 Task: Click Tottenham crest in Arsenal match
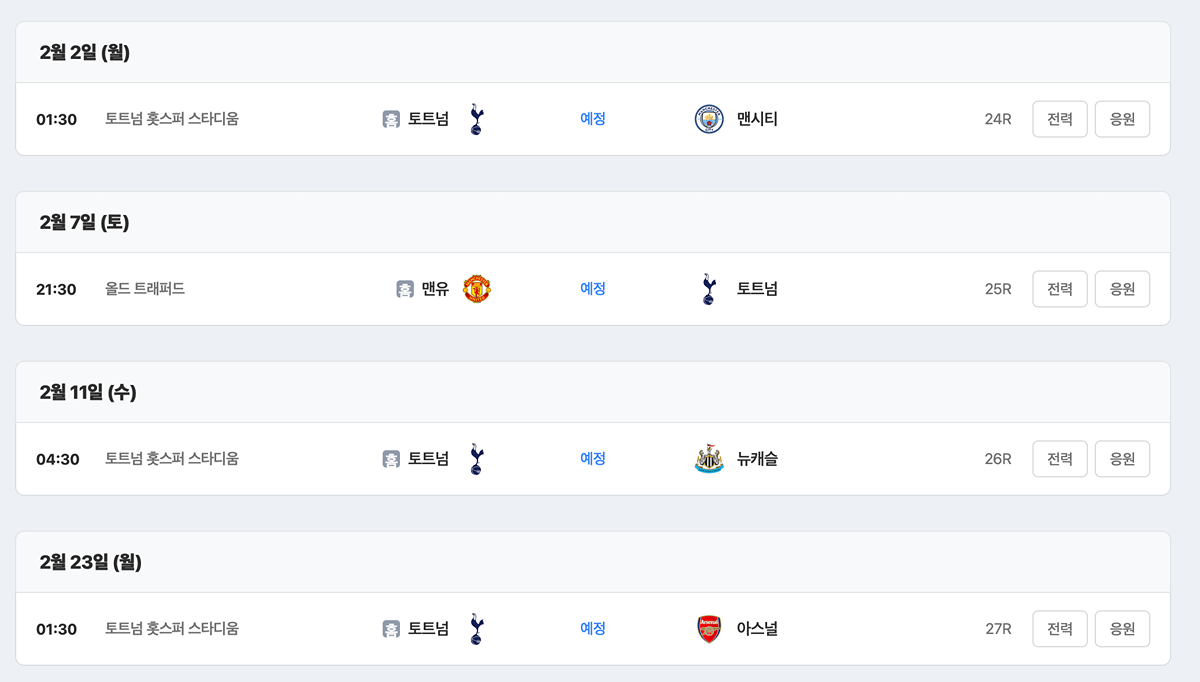coord(476,629)
